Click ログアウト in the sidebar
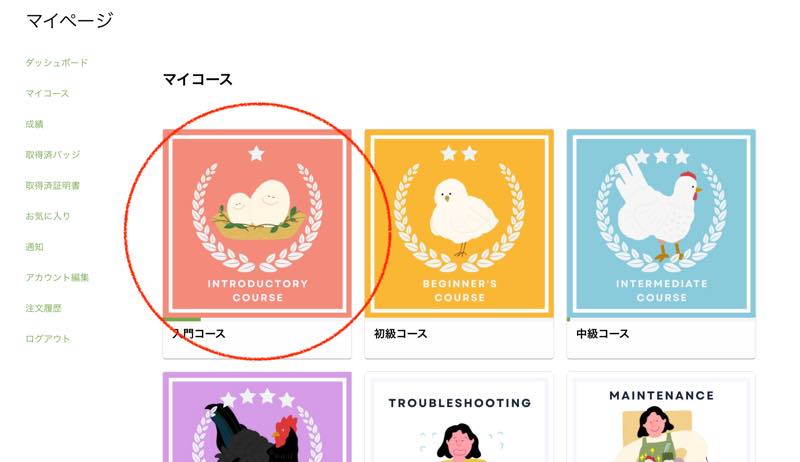 (47, 339)
